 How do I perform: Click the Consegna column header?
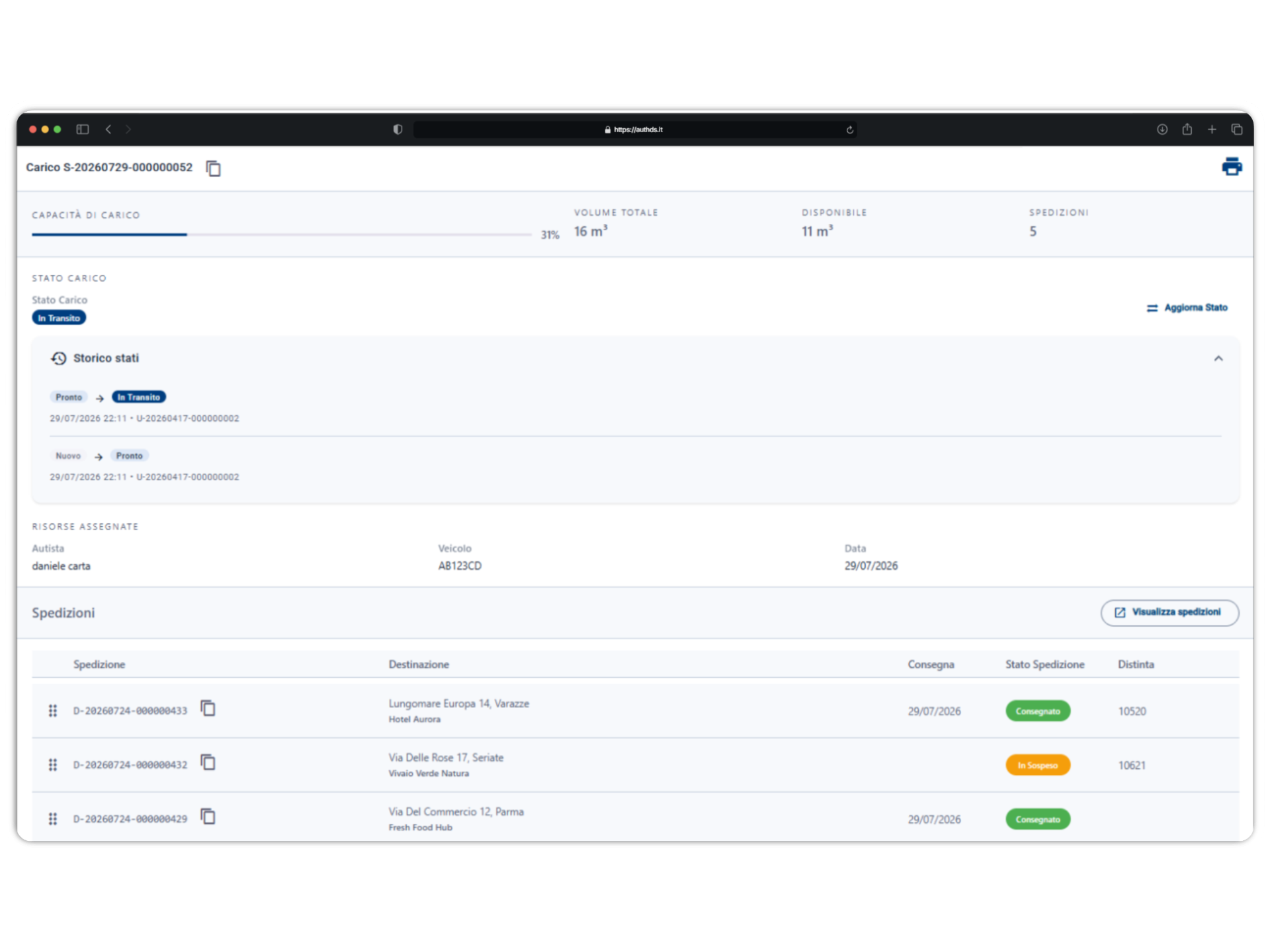coord(931,664)
